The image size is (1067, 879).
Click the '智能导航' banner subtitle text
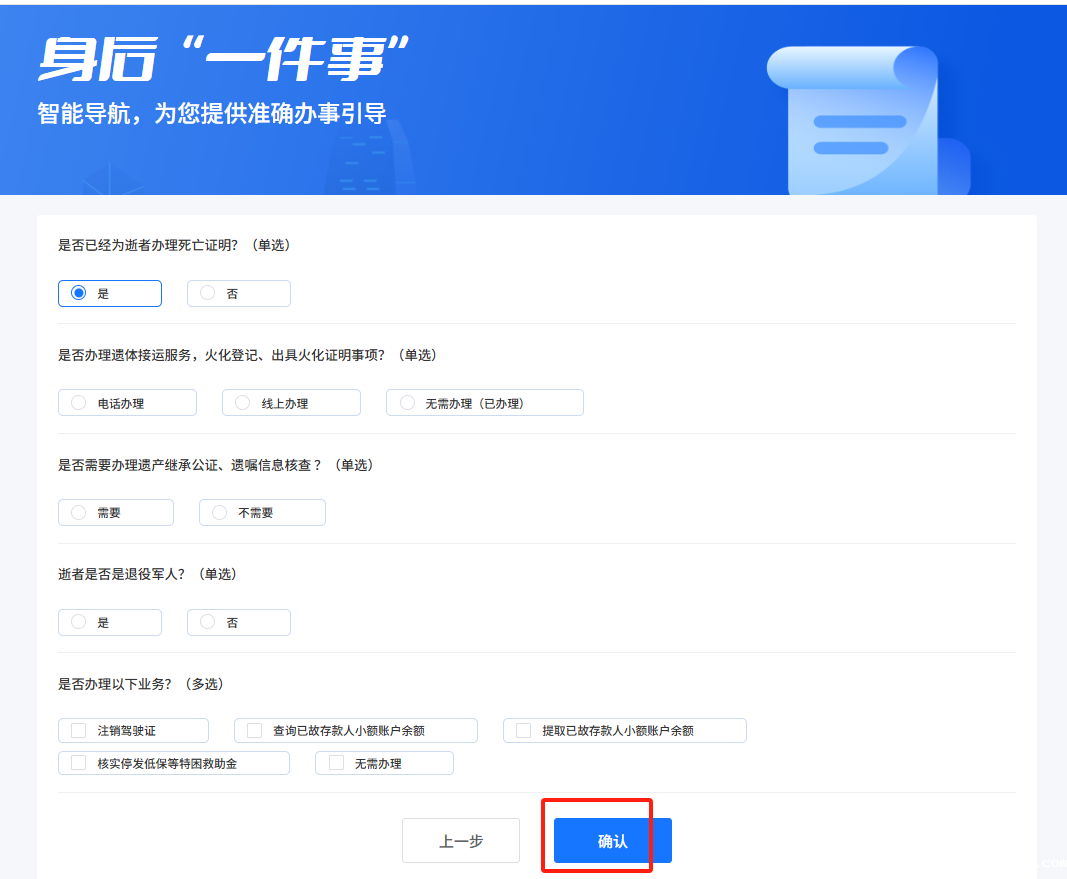click(211, 113)
